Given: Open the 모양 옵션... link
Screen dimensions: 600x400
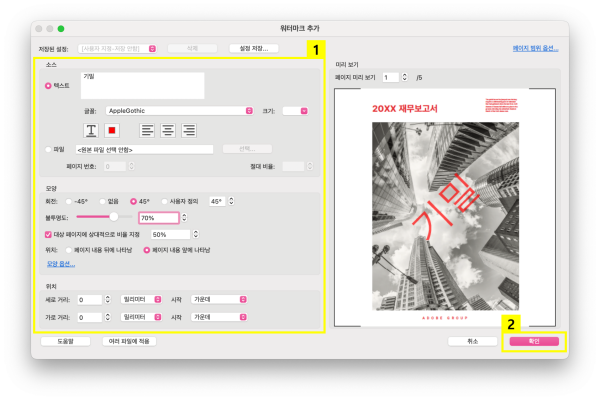Looking at the screenshot, I should point(61,264).
